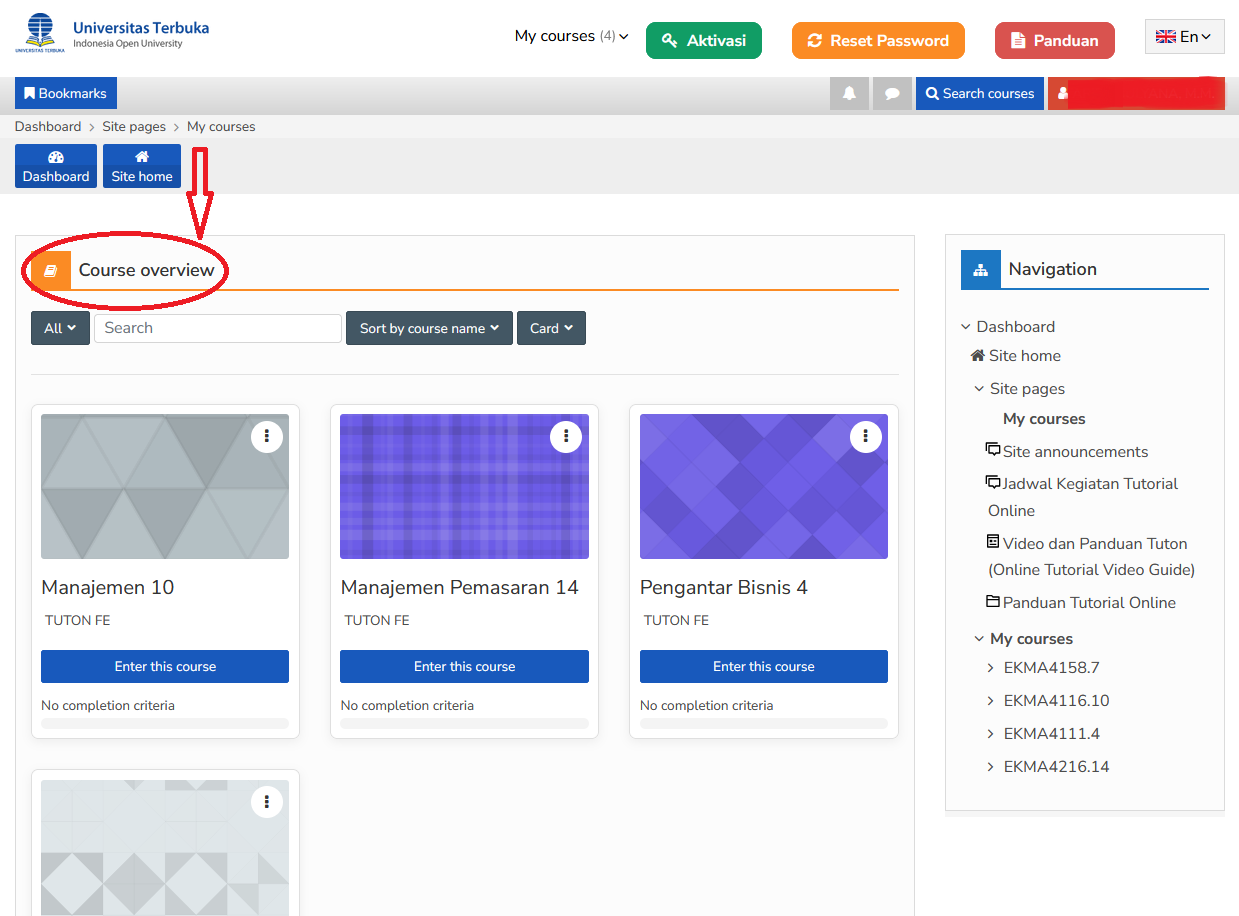Open options menu for Pengantar Bisnis 4
This screenshot has height=916, width=1239.
coord(865,436)
